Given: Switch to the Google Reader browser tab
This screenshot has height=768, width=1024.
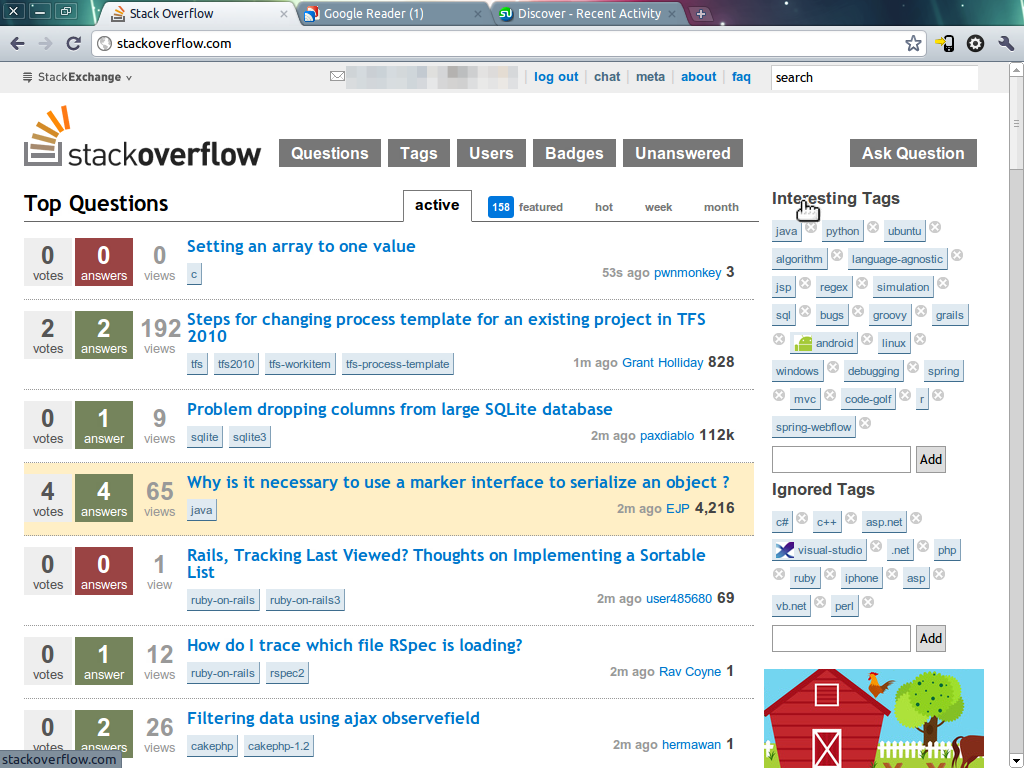Looking at the screenshot, I should pyautogui.click(x=393, y=14).
